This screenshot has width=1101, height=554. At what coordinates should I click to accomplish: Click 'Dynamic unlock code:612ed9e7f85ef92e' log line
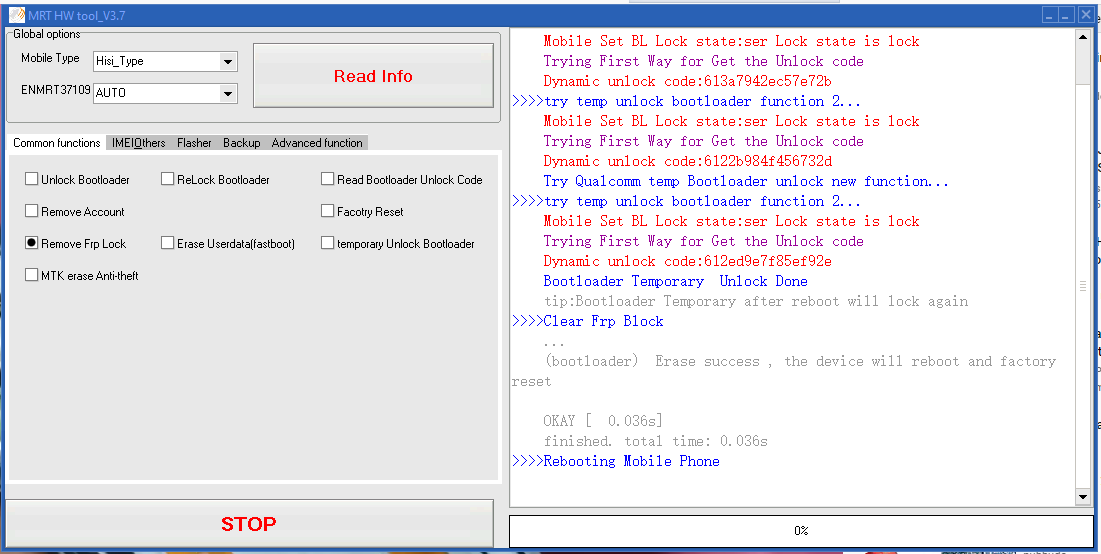(687, 261)
